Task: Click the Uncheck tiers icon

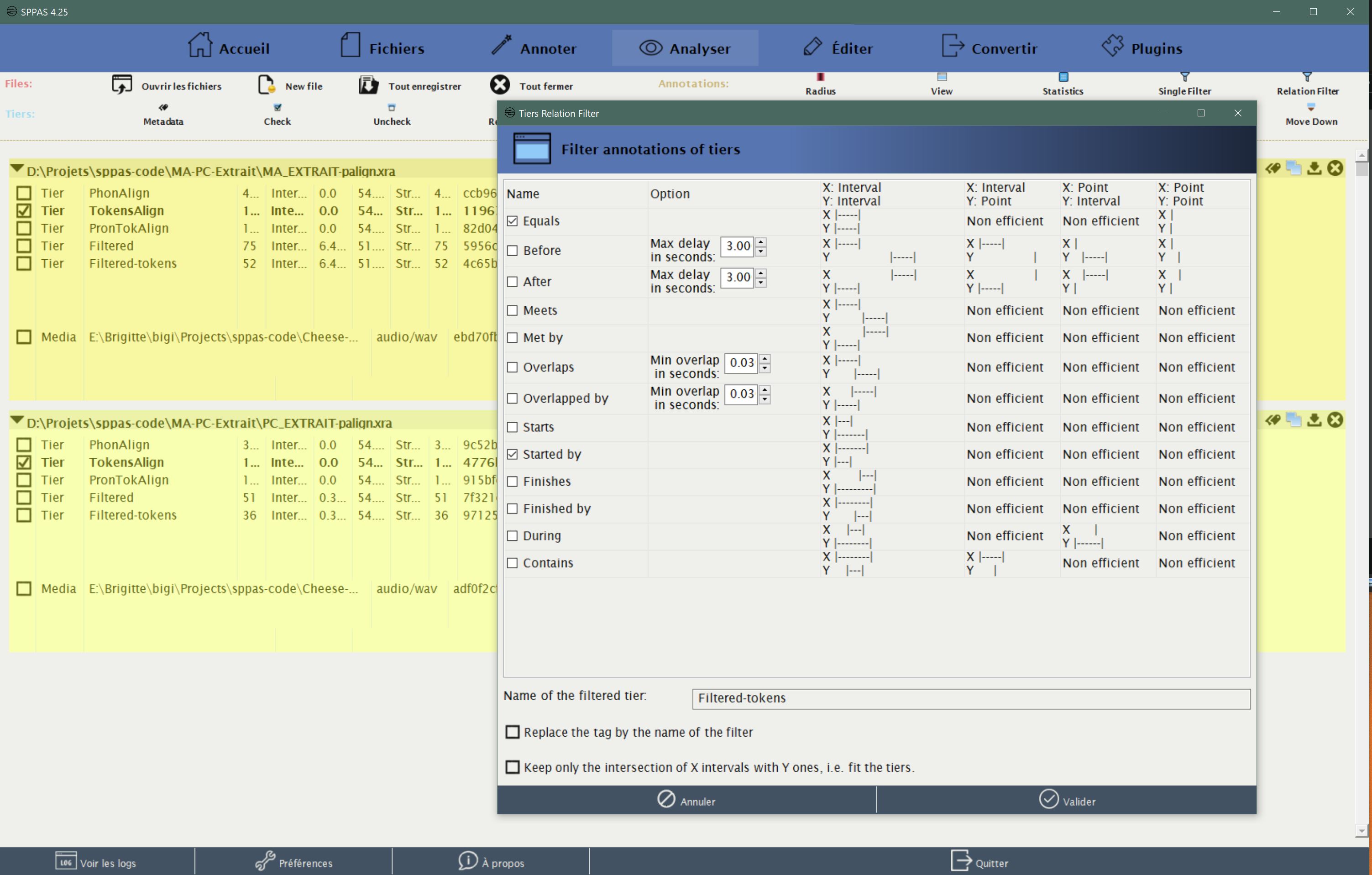Action: click(x=392, y=107)
